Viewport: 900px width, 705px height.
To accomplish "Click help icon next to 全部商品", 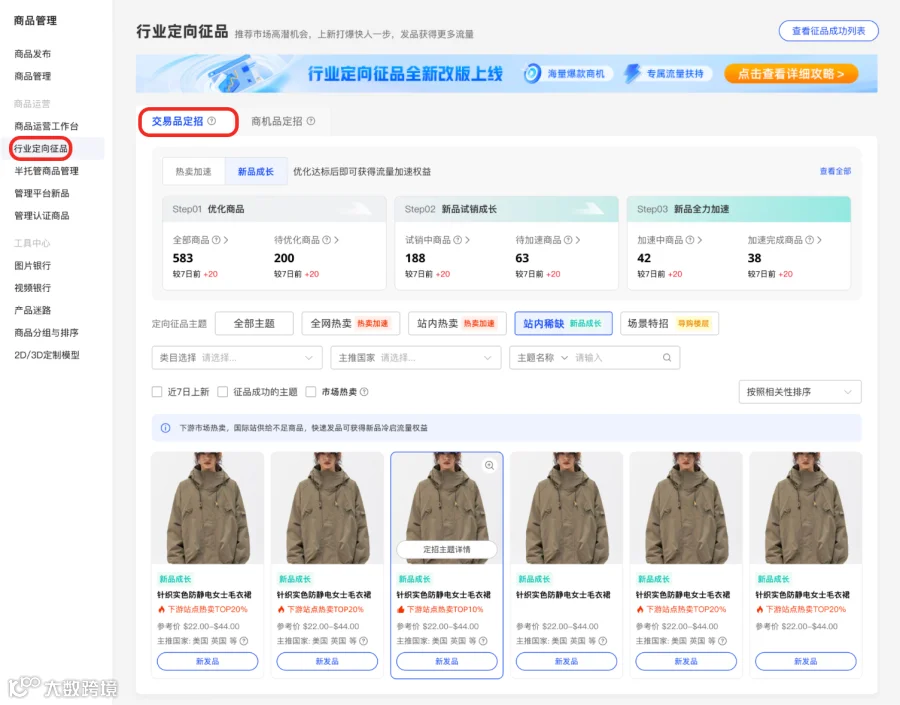I will (216, 240).
